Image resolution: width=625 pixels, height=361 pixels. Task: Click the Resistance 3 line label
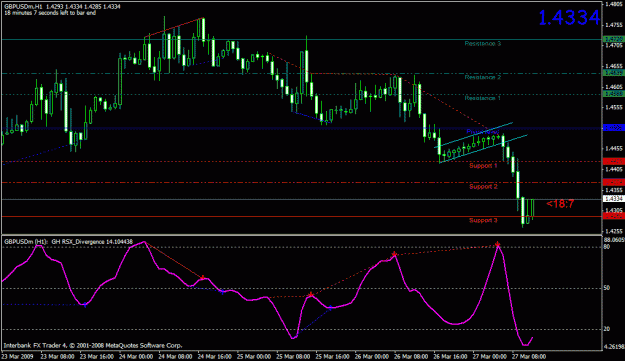[482, 43]
